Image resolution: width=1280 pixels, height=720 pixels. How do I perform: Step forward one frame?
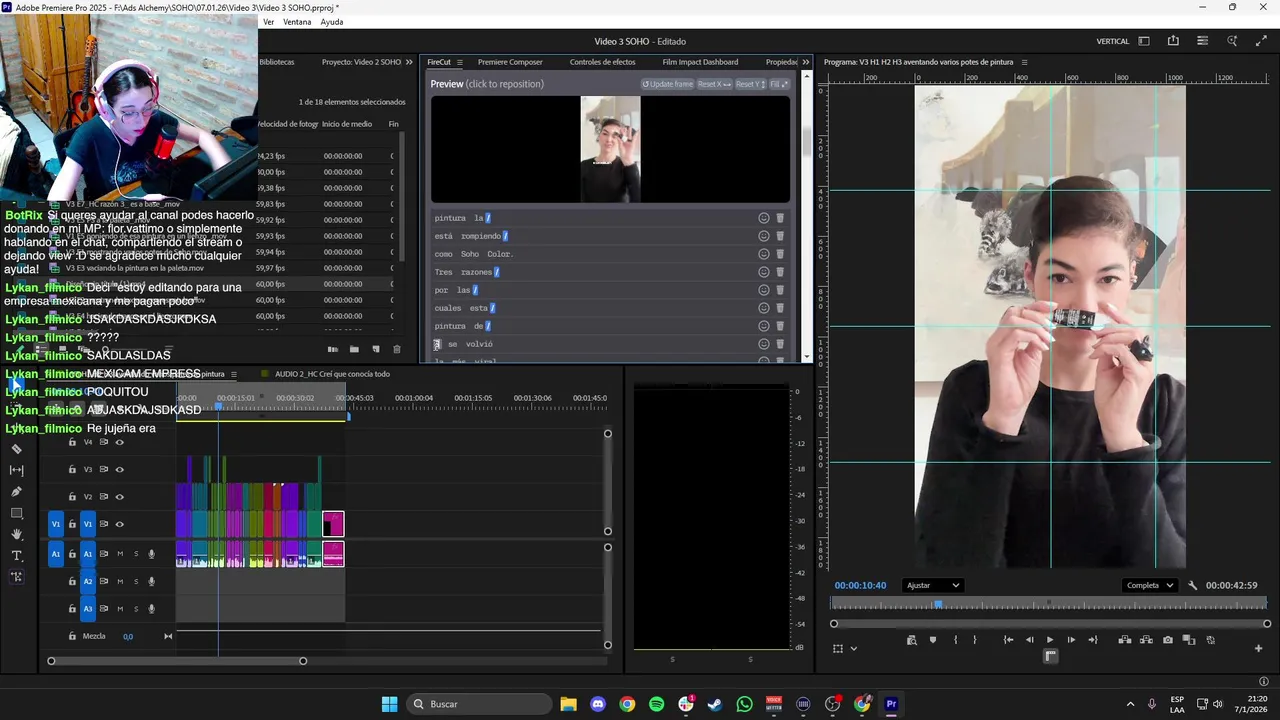pyautogui.click(x=1071, y=640)
